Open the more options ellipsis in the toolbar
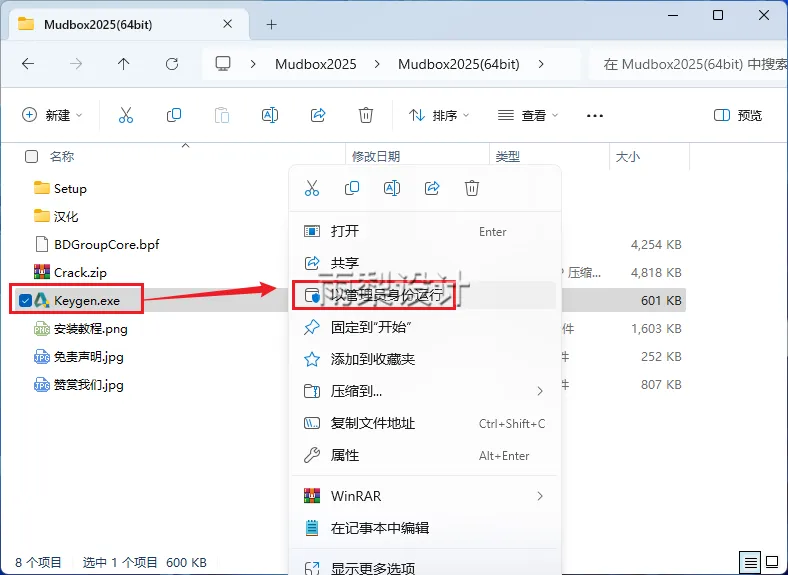Viewport: 788px width, 575px height. (x=595, y=116)
